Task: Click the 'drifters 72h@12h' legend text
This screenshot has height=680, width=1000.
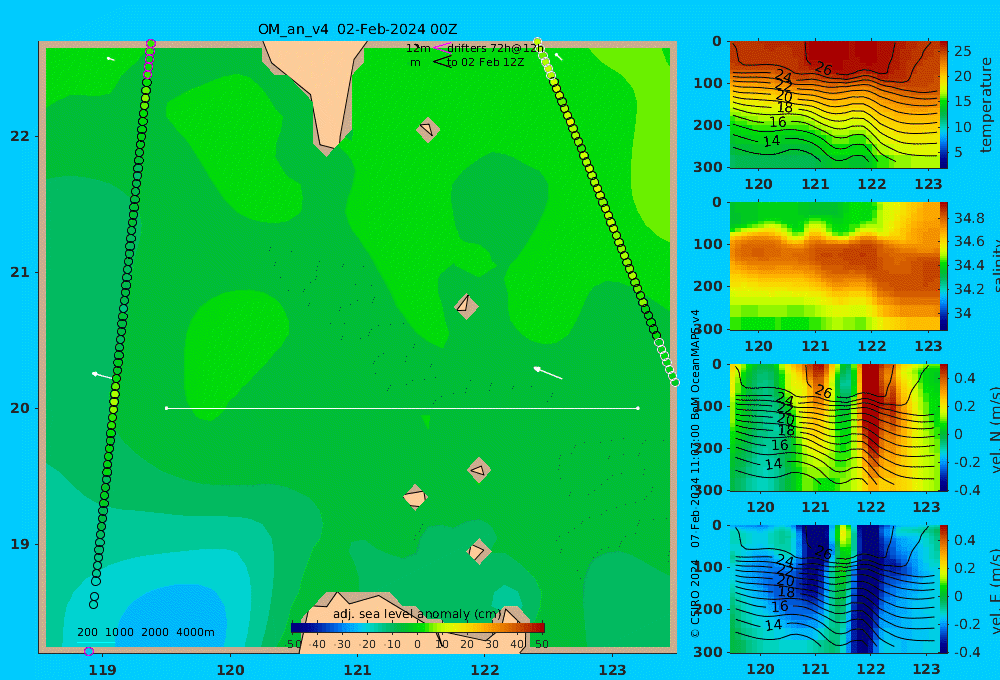Action: point(496,48)
